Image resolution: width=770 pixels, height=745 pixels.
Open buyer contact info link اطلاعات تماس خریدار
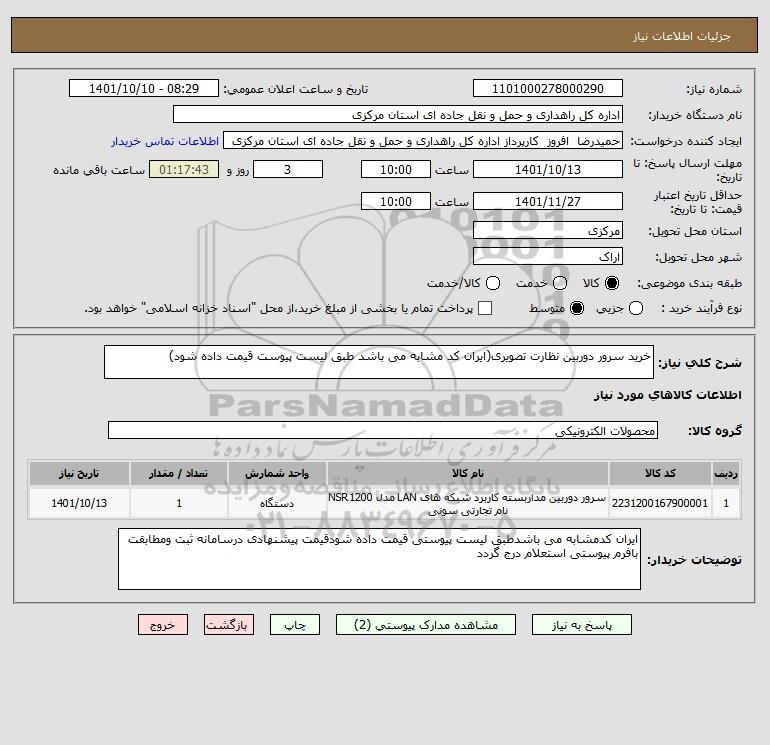click(165, 141)
